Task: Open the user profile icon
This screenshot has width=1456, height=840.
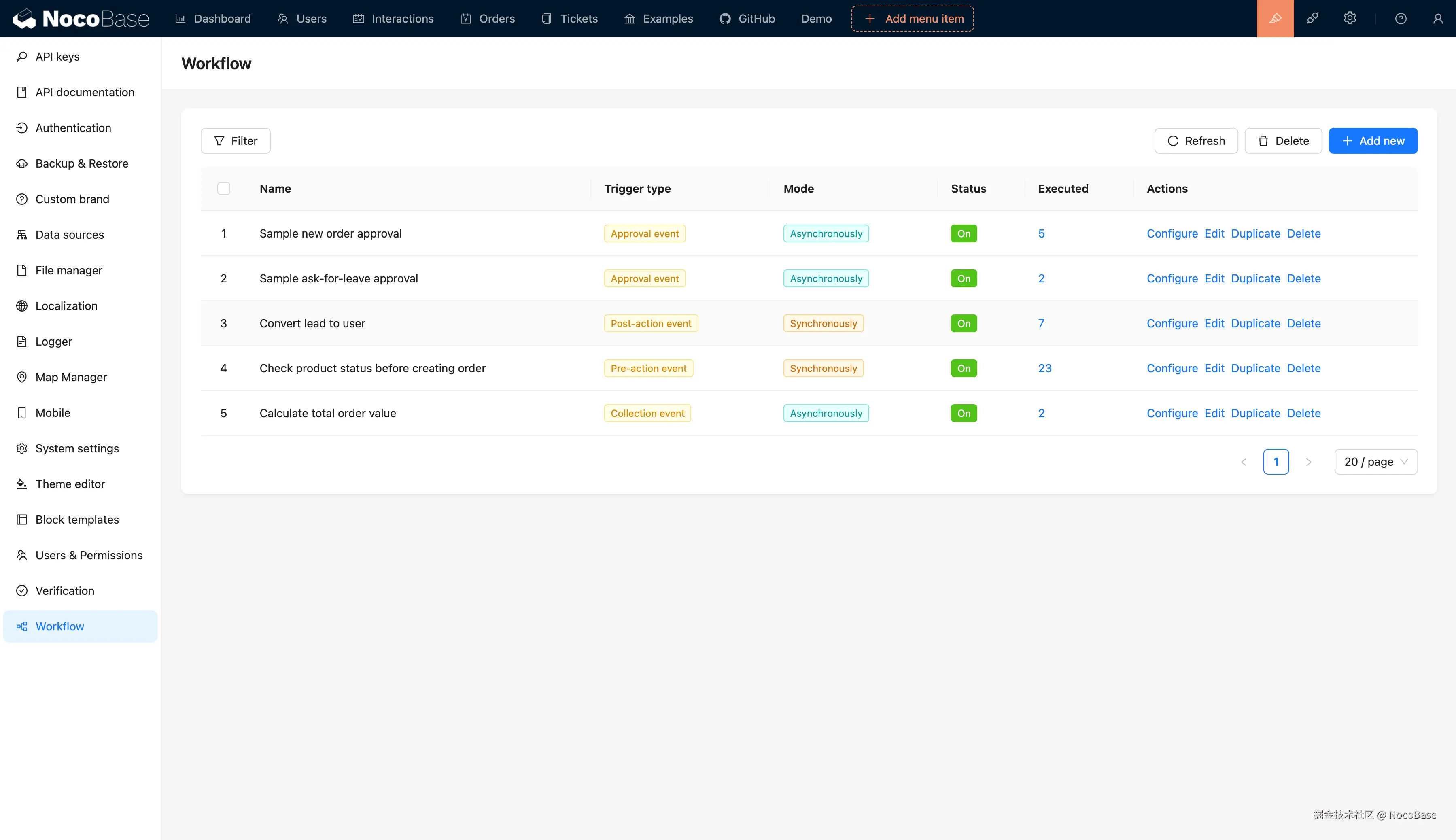Action: click(1437, 19)
